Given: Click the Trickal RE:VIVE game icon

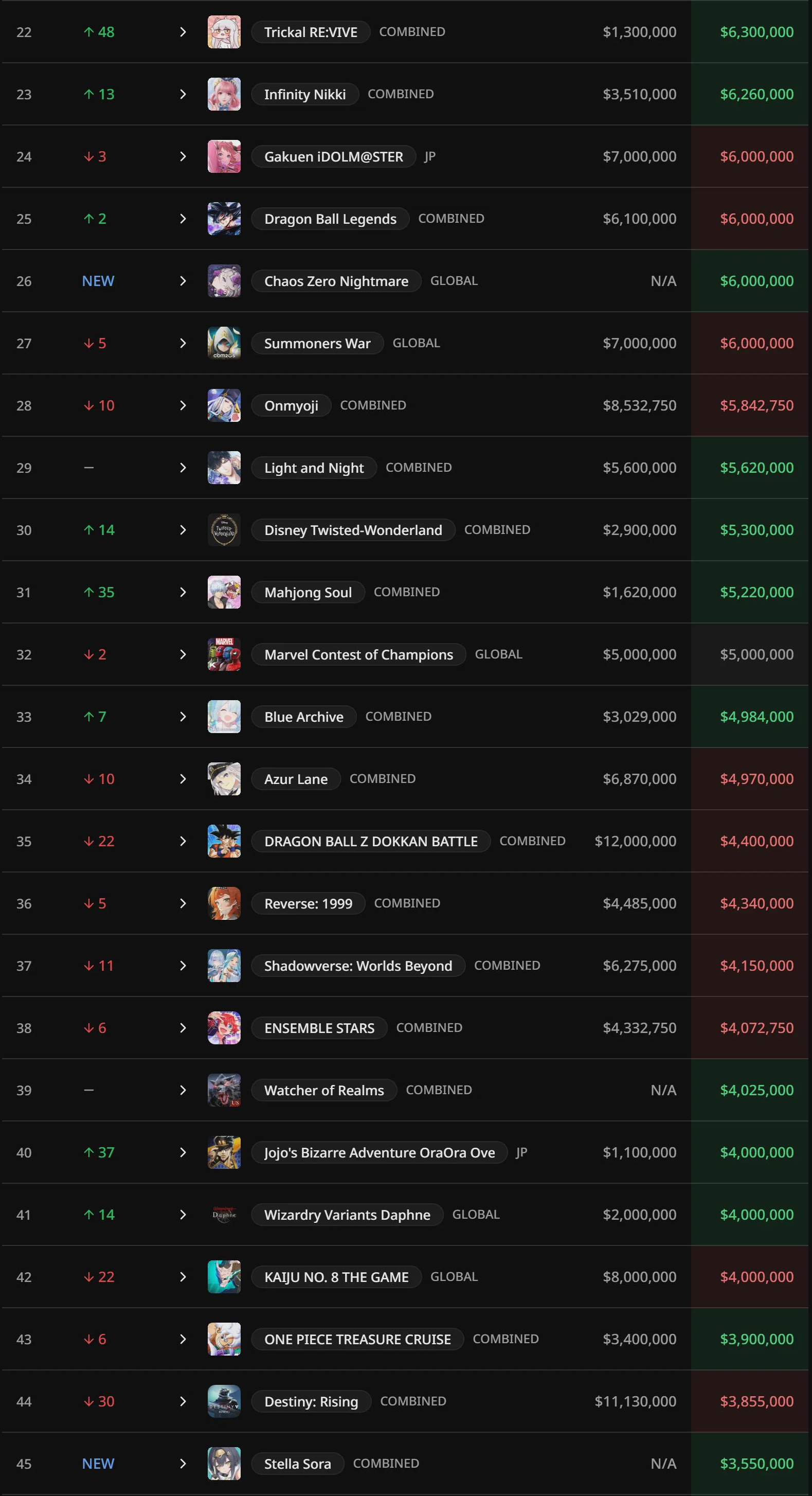Looking at the screenshot, I should [x=224, y=32].
